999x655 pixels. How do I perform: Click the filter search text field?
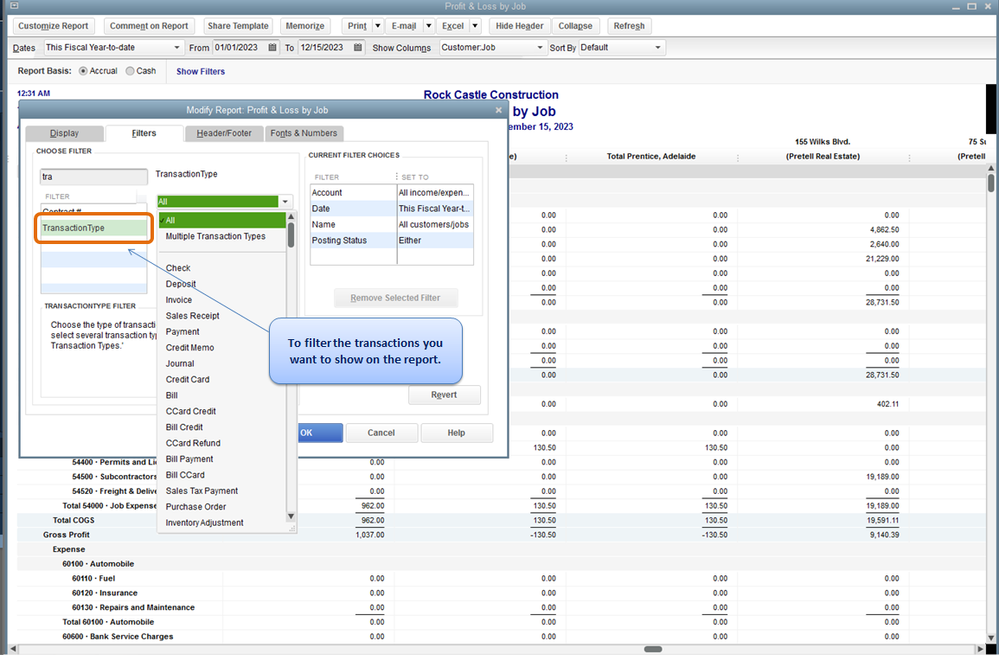tap(92, 177)
